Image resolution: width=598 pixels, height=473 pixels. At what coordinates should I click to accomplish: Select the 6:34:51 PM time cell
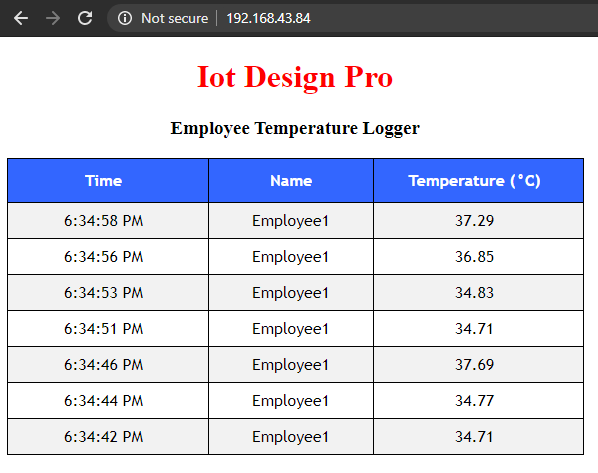tap(108, 328)
